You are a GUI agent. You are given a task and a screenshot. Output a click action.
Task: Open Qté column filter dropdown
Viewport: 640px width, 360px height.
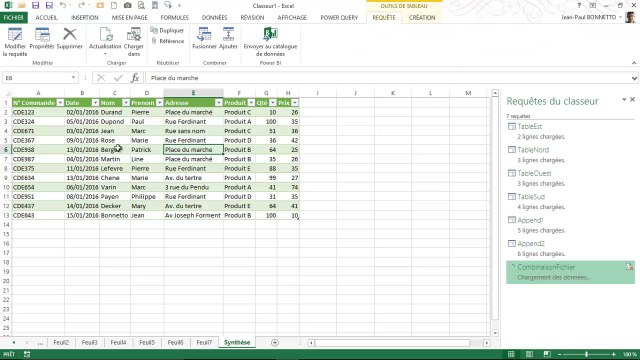(x=273, y=103)
